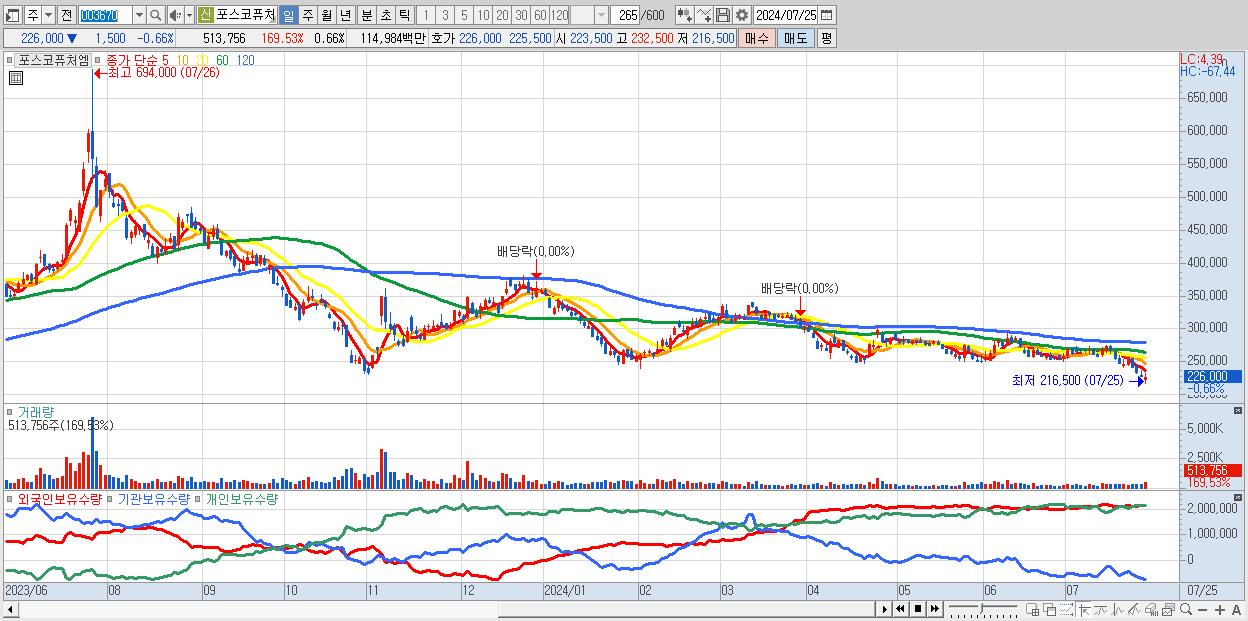The image size is (1248, 621).
Task: Click the overlapping windows icon at bottom
Action: click(1050, 609)
